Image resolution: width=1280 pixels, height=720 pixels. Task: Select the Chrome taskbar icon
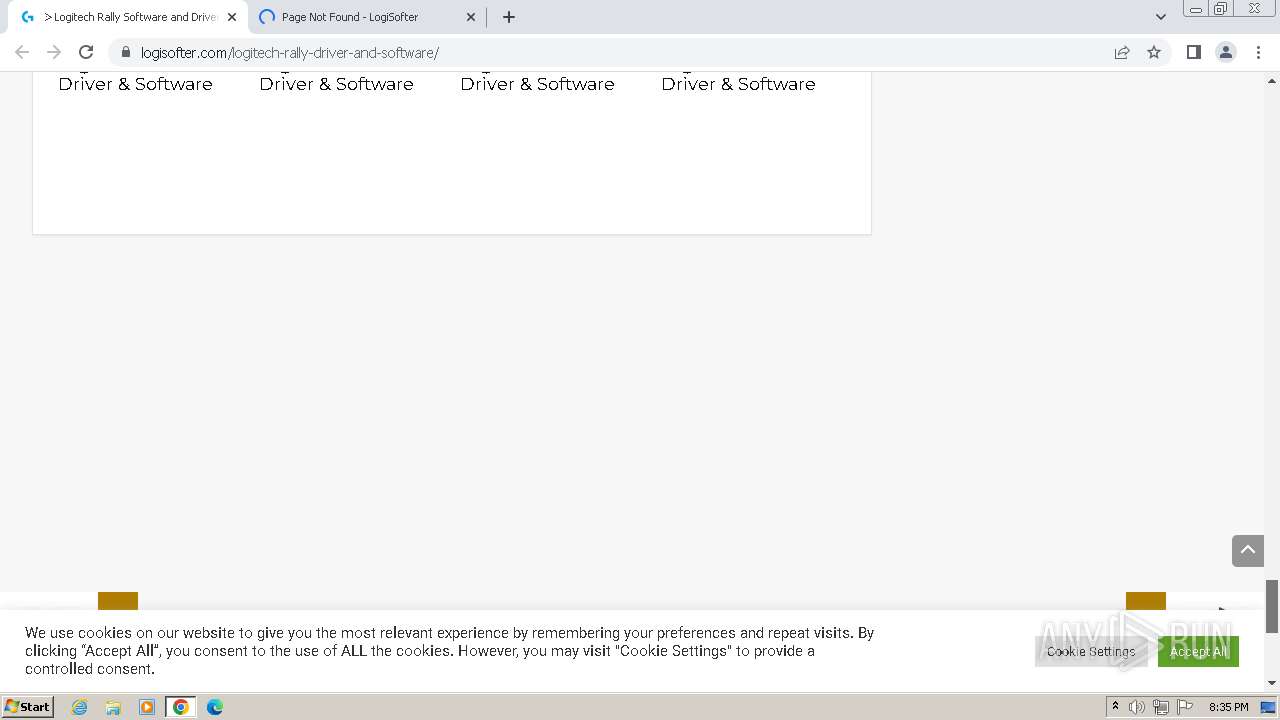point(181,707)
